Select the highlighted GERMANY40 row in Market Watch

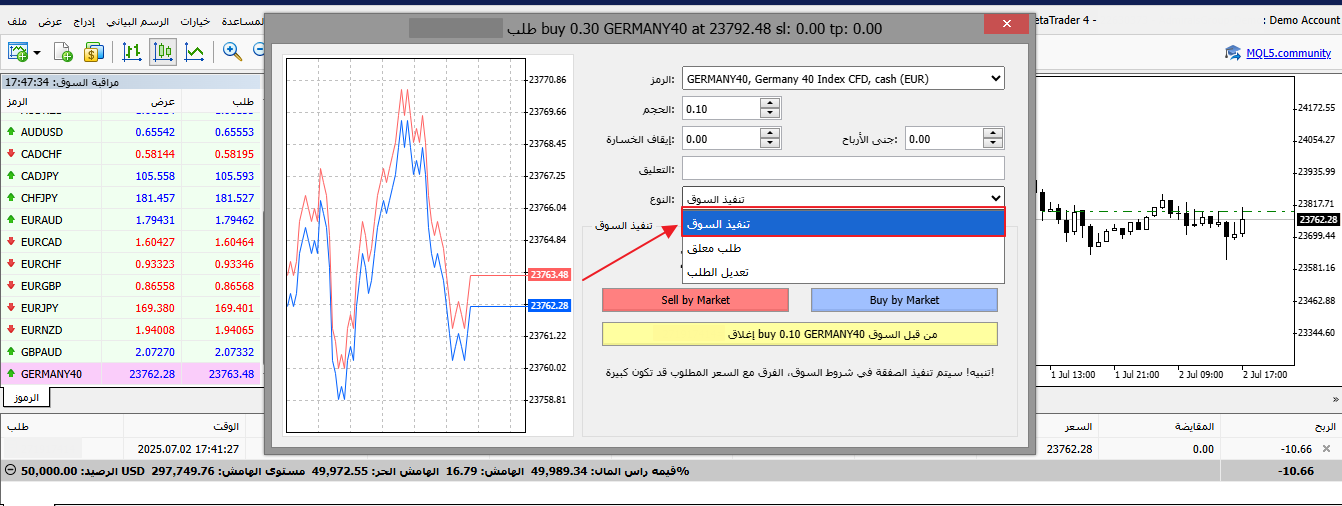(131, 374)
